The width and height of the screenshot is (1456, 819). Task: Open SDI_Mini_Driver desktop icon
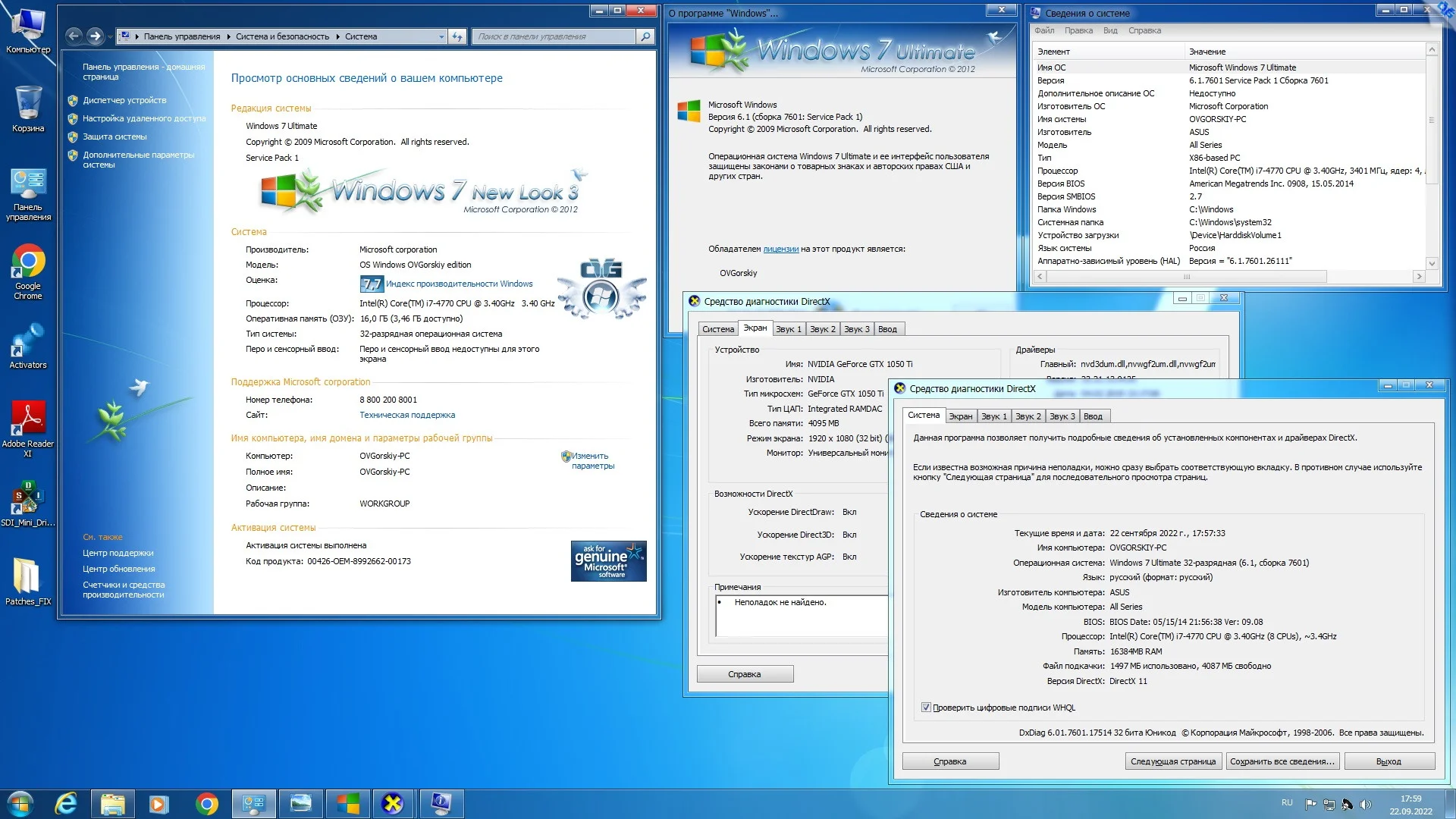coord(27,498)
